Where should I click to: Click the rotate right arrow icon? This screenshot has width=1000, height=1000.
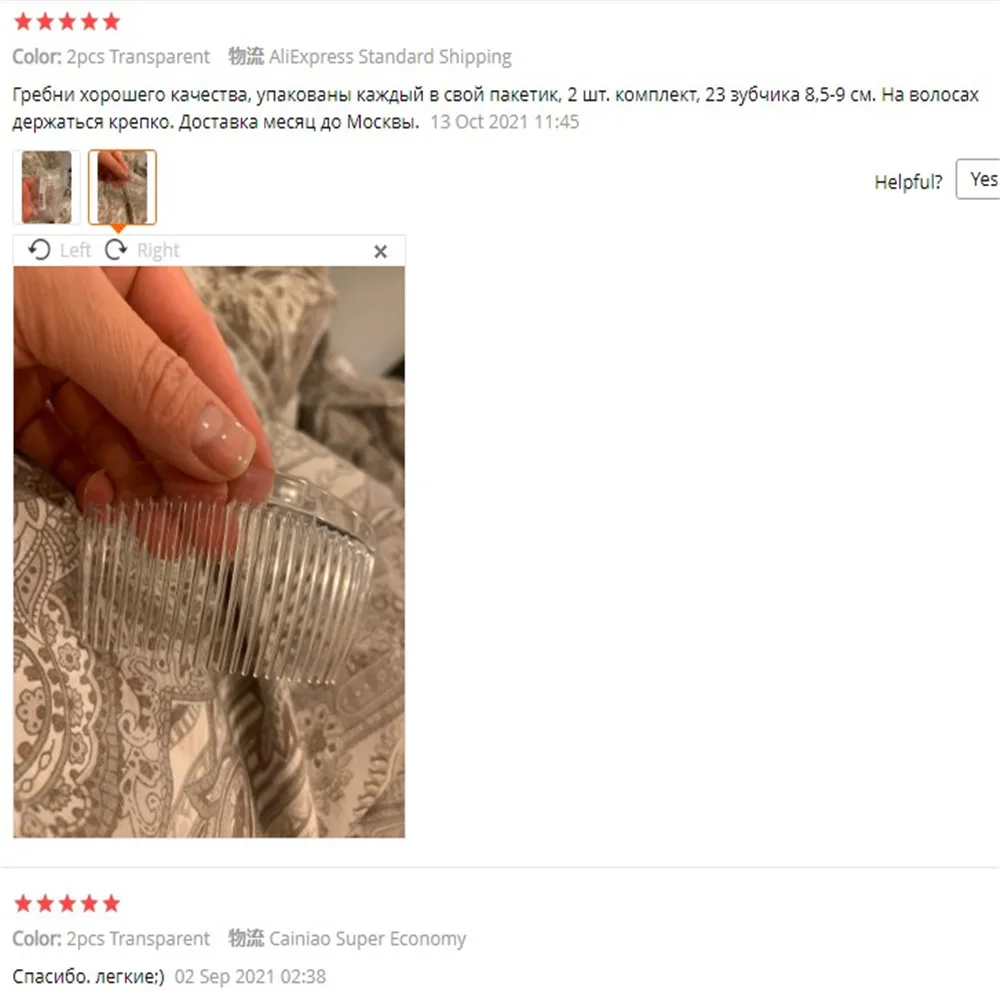click(116, 250)
